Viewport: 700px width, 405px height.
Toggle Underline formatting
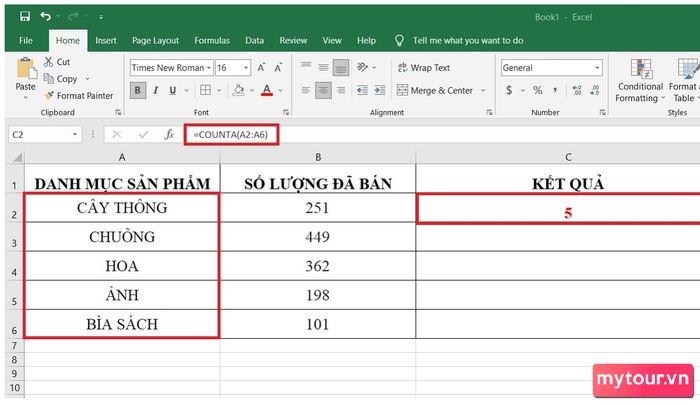[173, 91]
